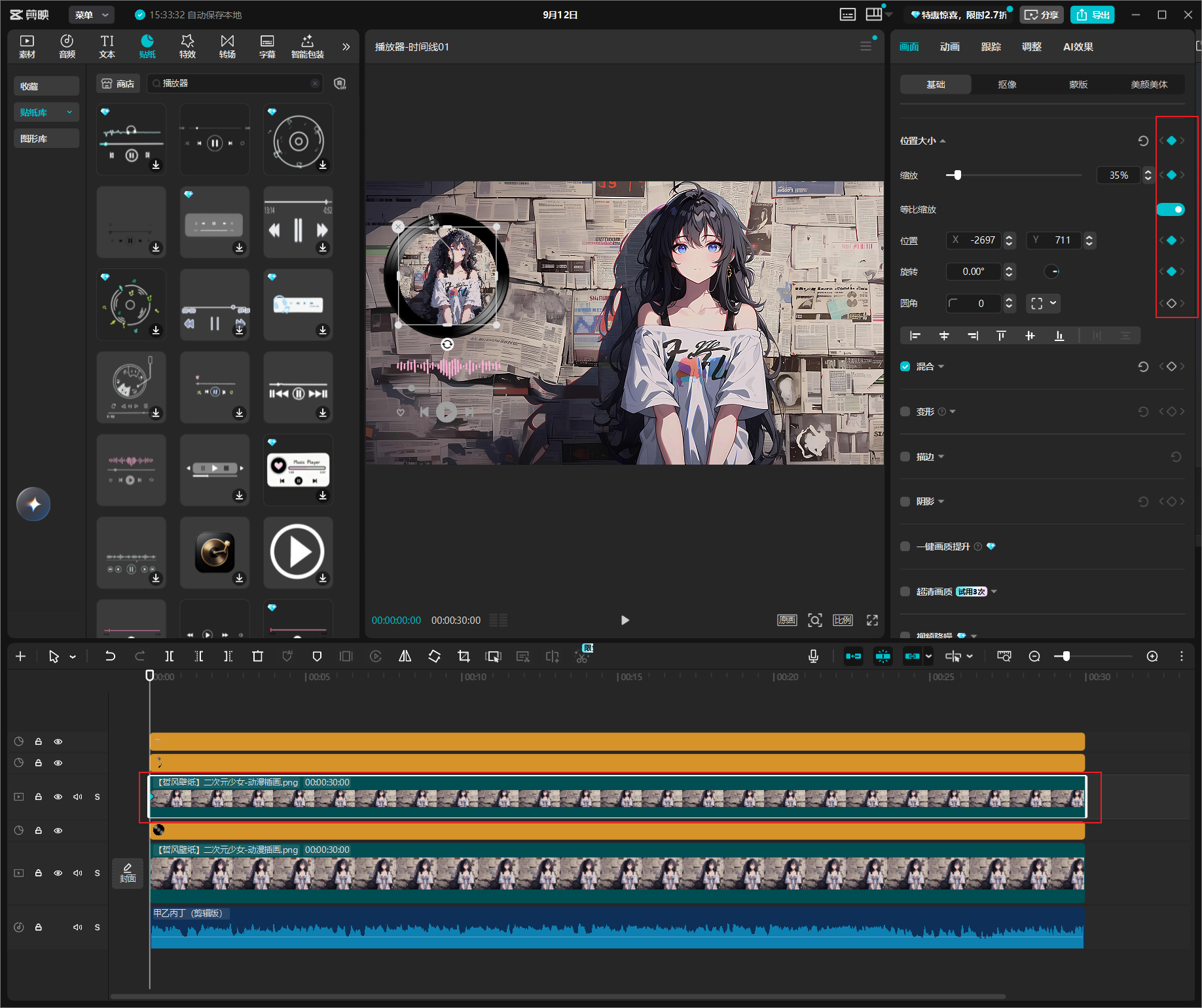Toggle fullscreen preview
The image size is (1202, 1008).
point(872,620)
